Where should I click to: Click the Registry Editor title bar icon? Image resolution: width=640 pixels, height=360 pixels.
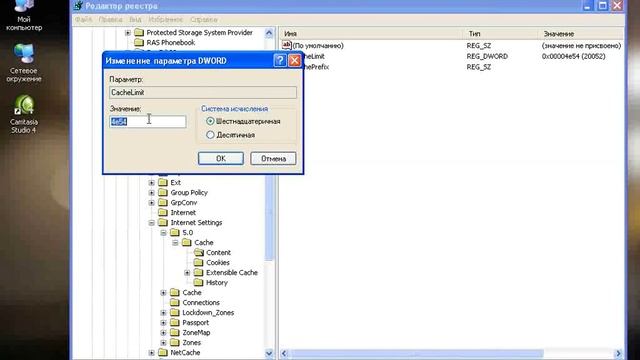(78, 6)
